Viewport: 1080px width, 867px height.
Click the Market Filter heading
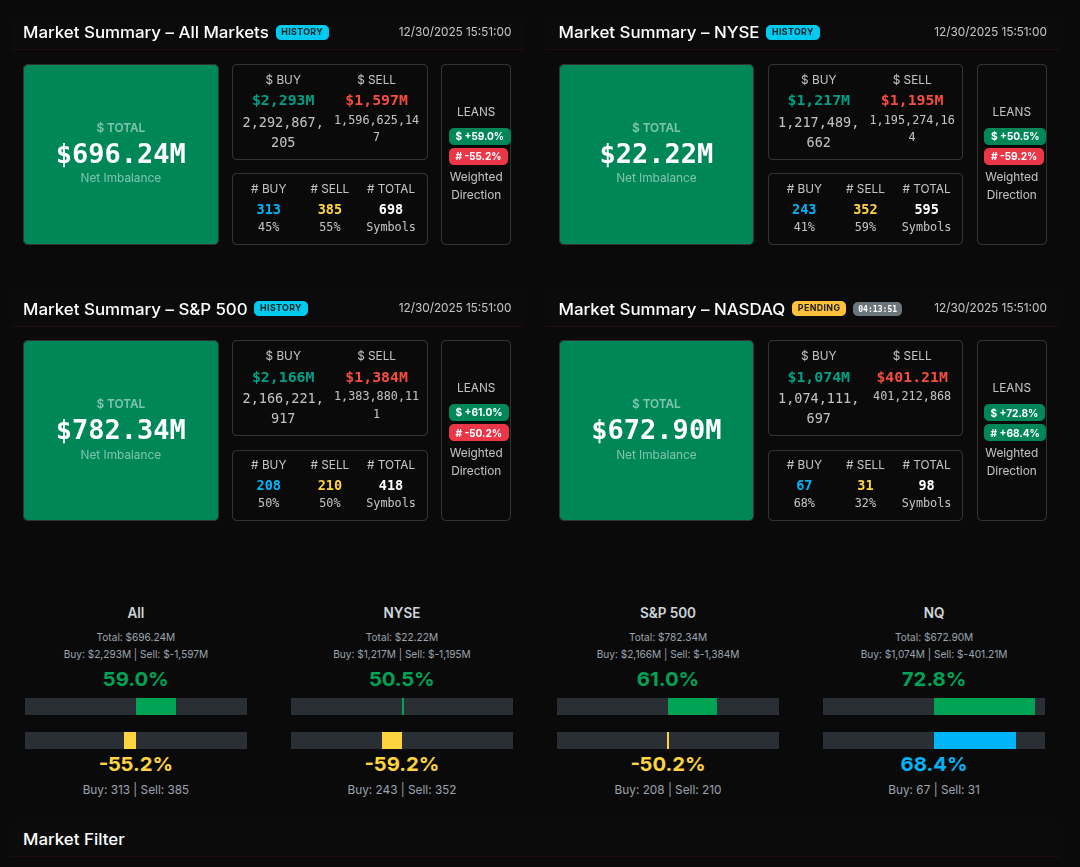click(x=74, y=839)
